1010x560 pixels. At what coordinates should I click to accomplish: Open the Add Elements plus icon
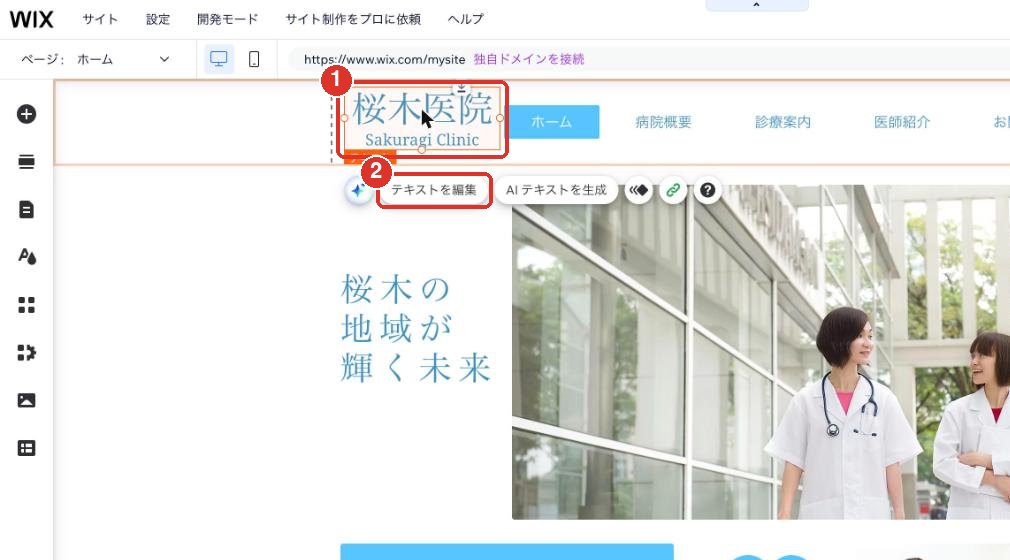(26, 114)
